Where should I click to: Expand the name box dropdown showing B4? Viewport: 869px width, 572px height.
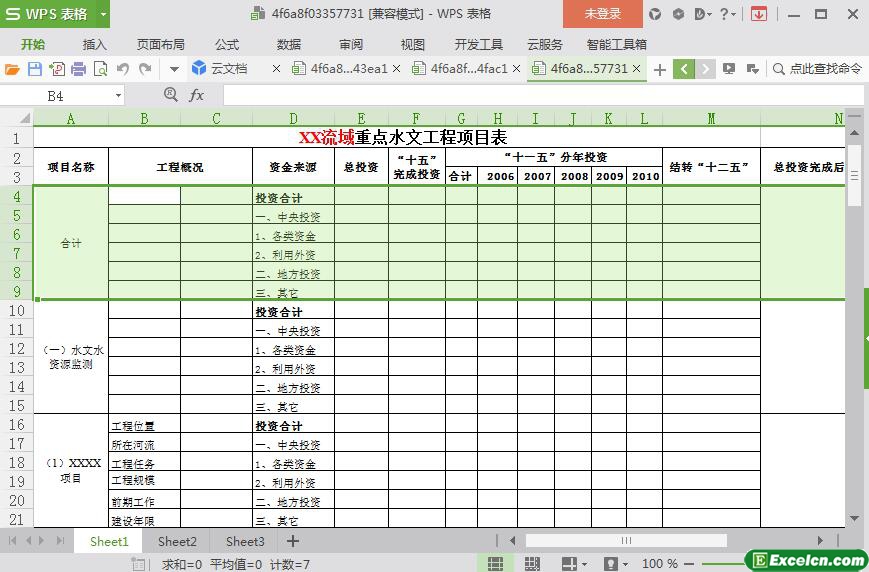click(x=118, y=96)
